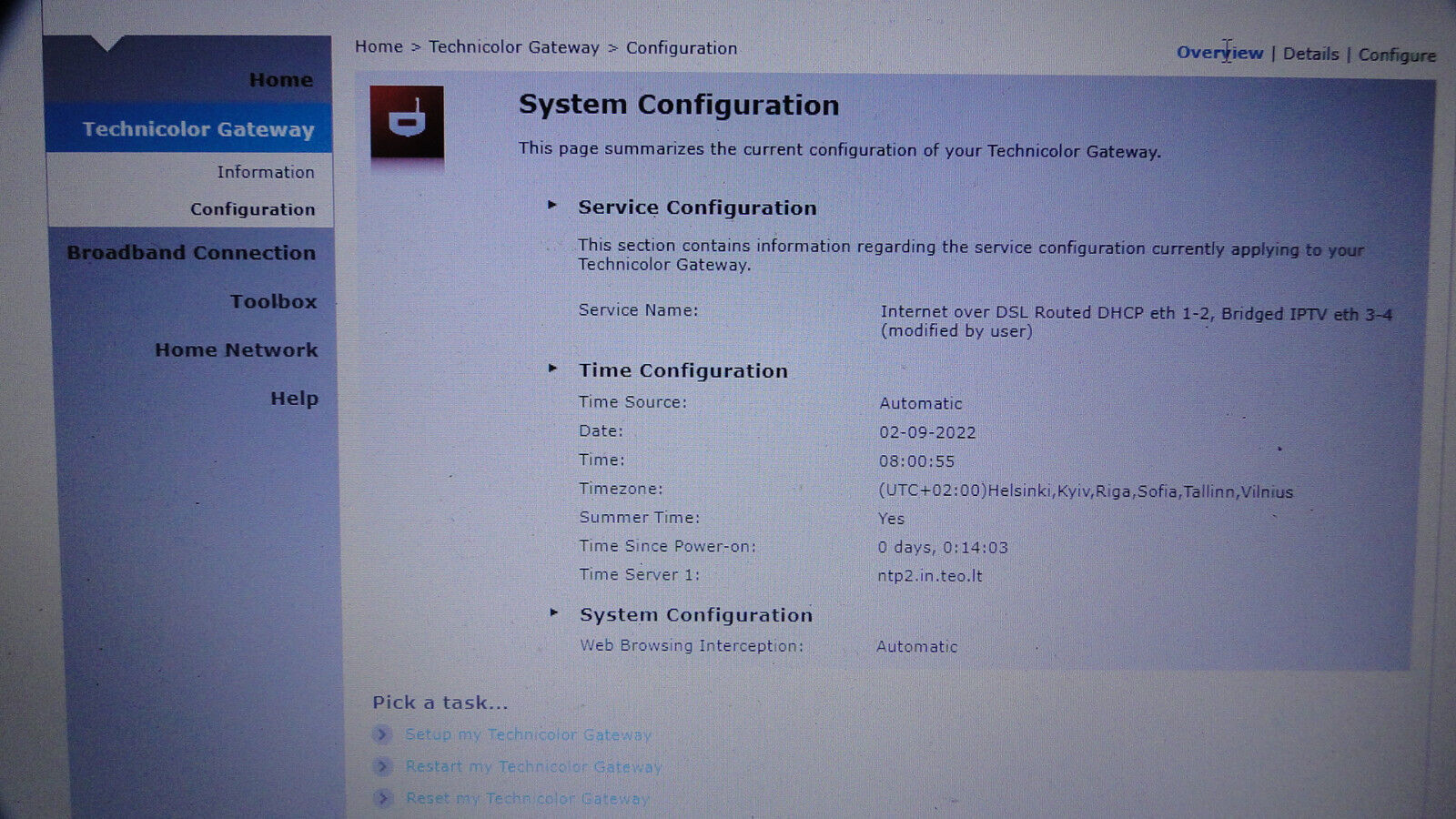The width and height of the screenshot is (1456, 819).
Task: Open the Configure view link
Action: point(1397,55)
